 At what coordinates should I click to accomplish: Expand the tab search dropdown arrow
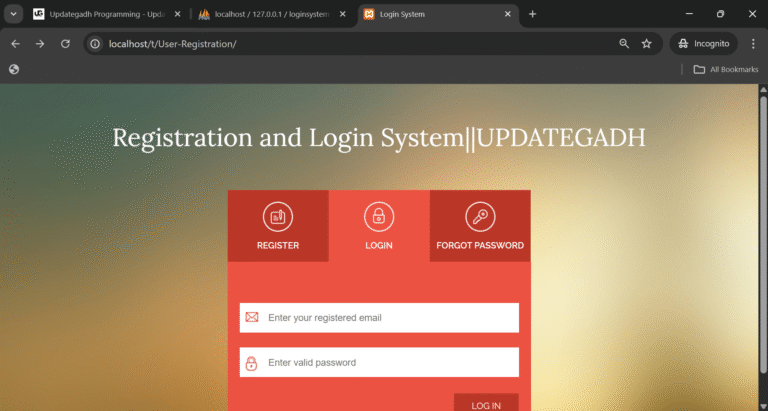(14, 14)
